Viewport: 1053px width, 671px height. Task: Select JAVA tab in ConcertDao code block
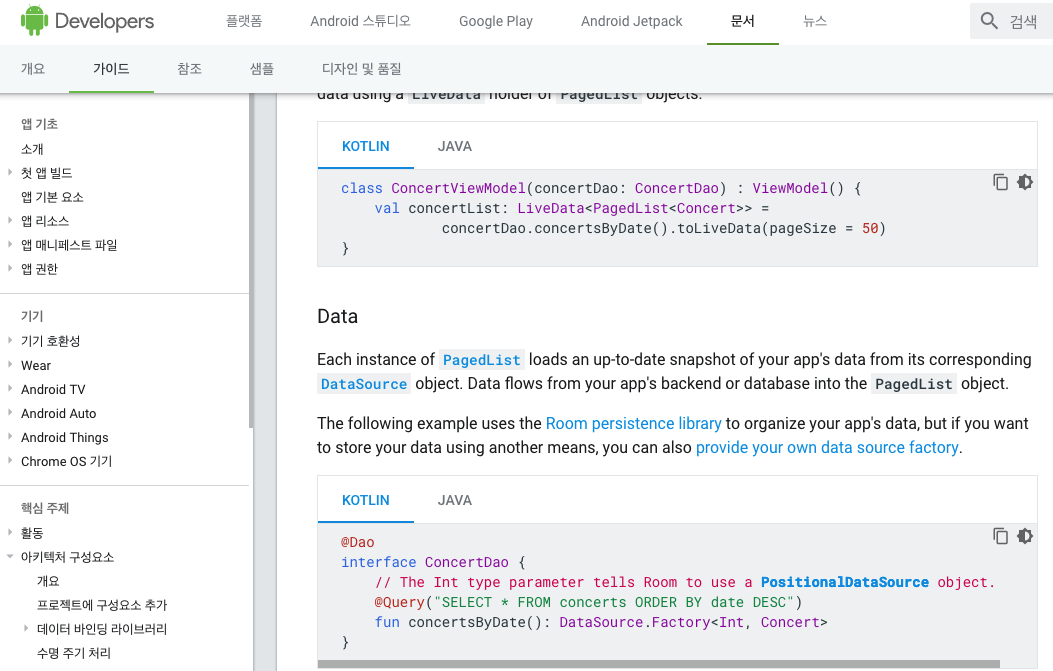[x=455, y=500]
